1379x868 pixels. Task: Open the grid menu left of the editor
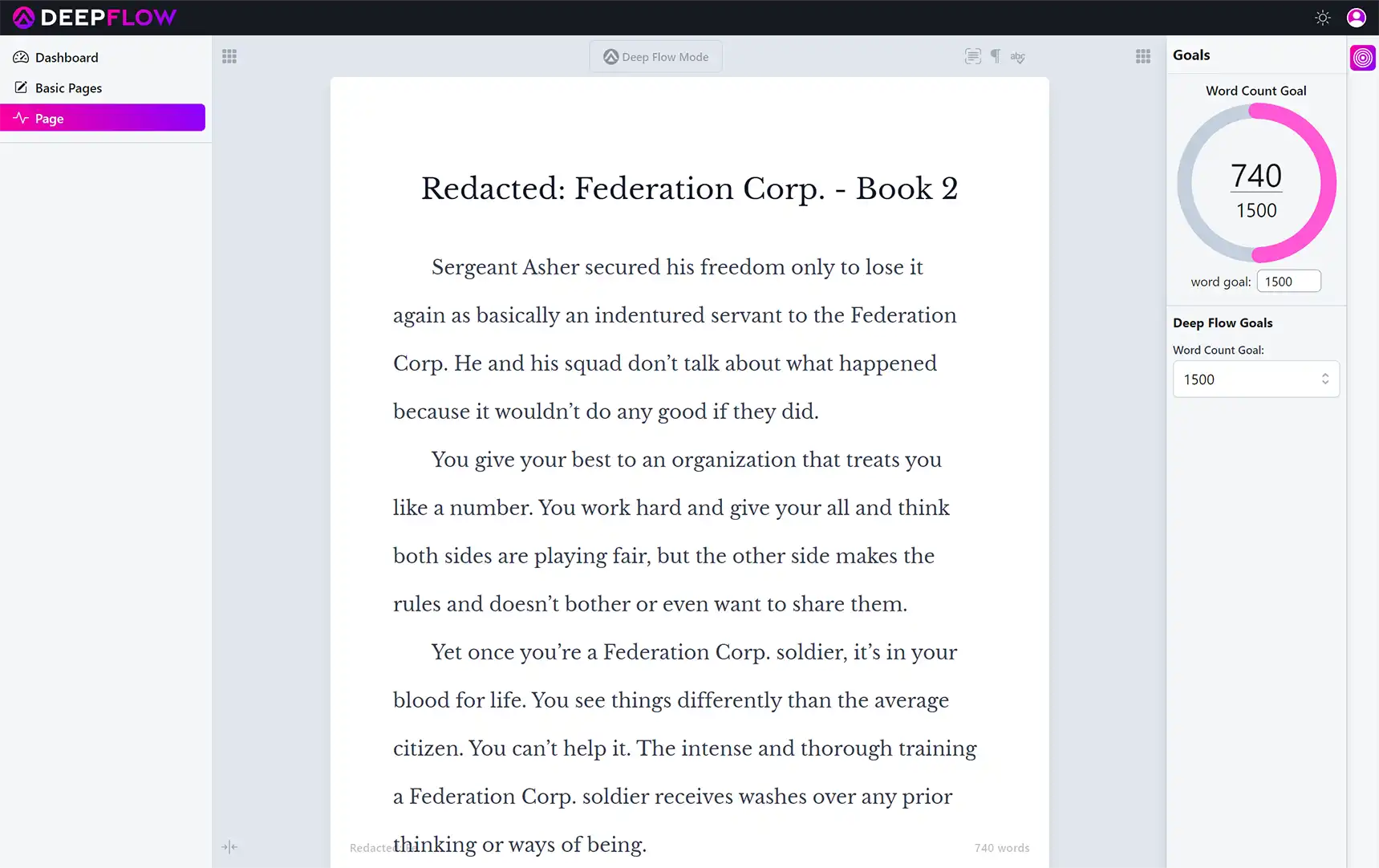point(229,56)
